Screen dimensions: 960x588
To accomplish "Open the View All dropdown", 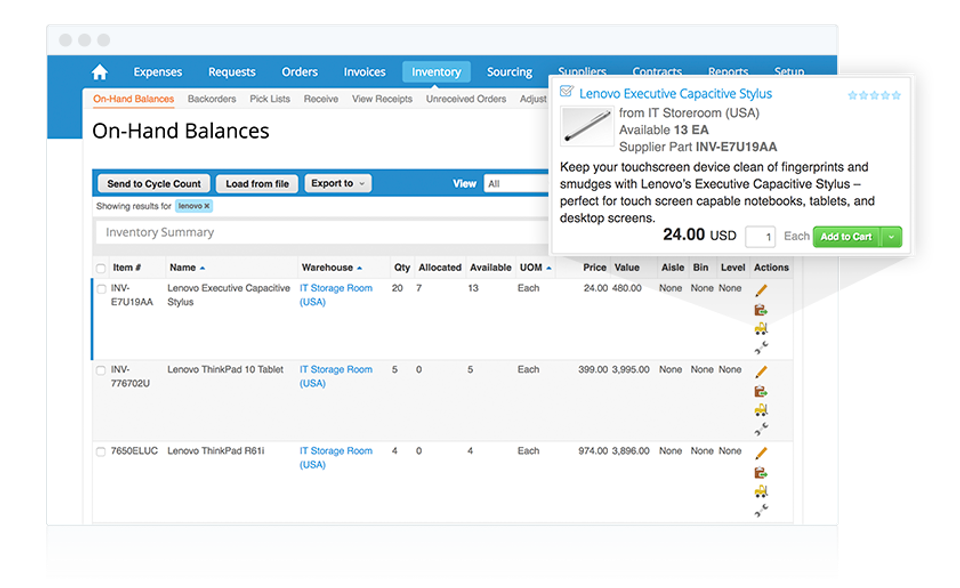I will coord(516,183).
